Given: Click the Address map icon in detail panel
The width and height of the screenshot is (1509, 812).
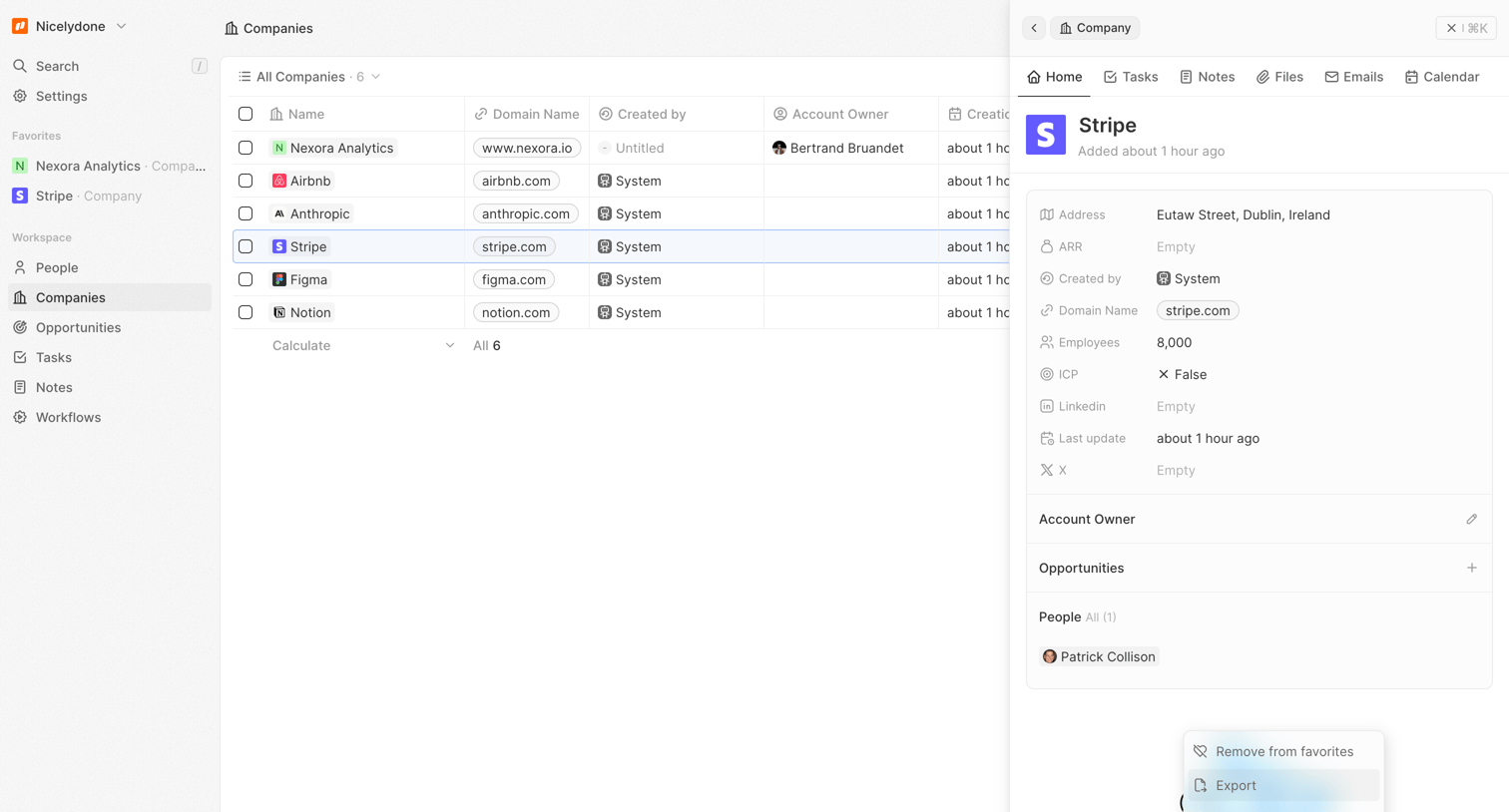Looking at the screenshot, I should coord(1047,214).
